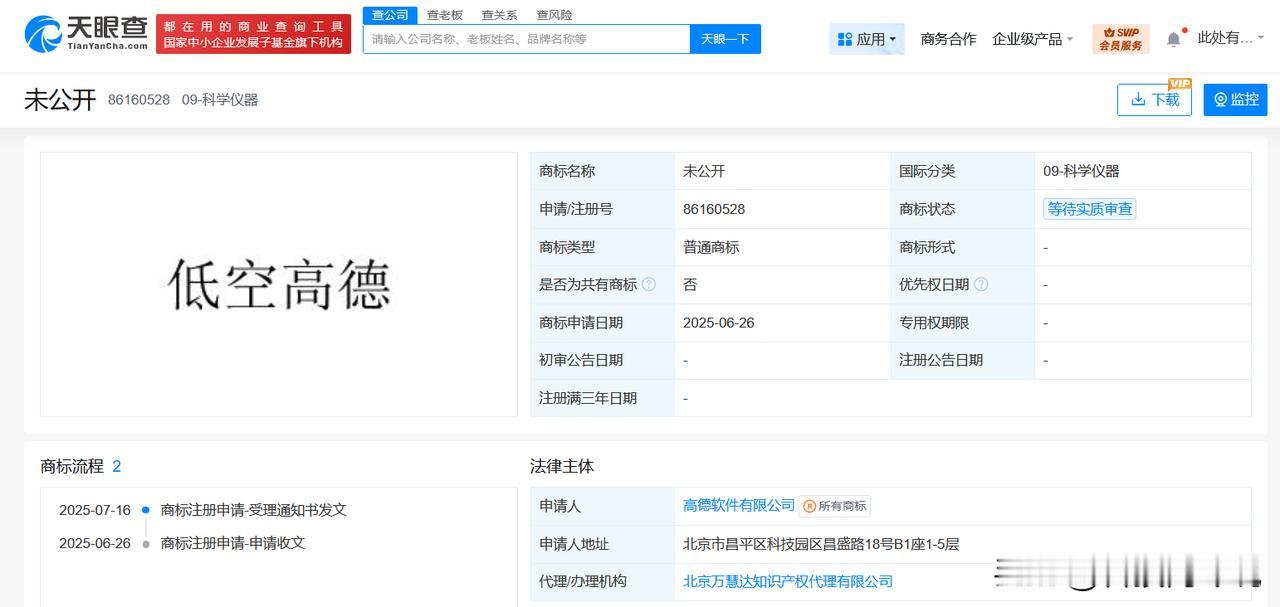Open the user account dropdown 此处有…
This screenshot has height=607, width=1280.
(1231, 38)
